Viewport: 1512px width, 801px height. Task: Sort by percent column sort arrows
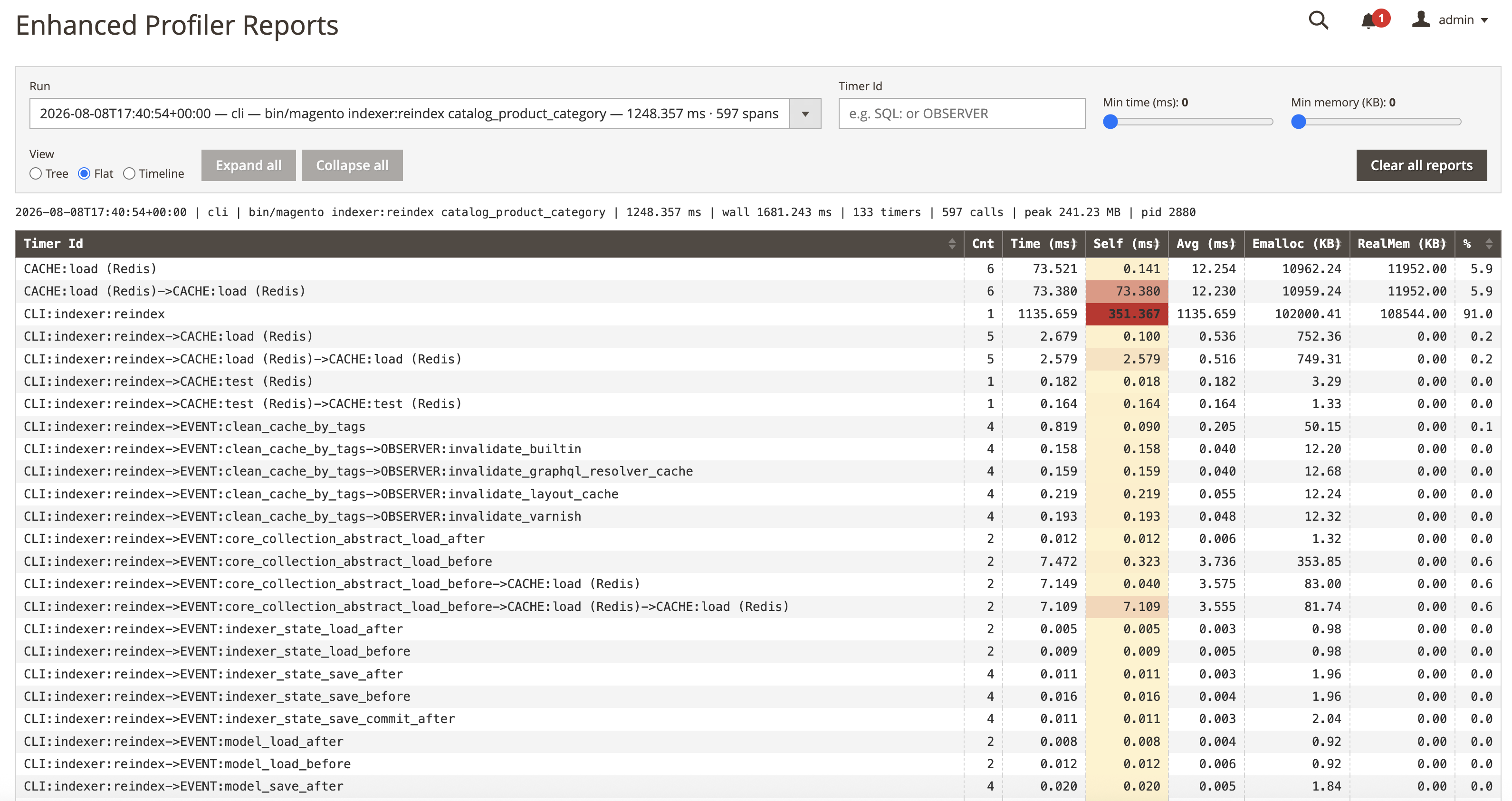click(x=1489, y=244)
